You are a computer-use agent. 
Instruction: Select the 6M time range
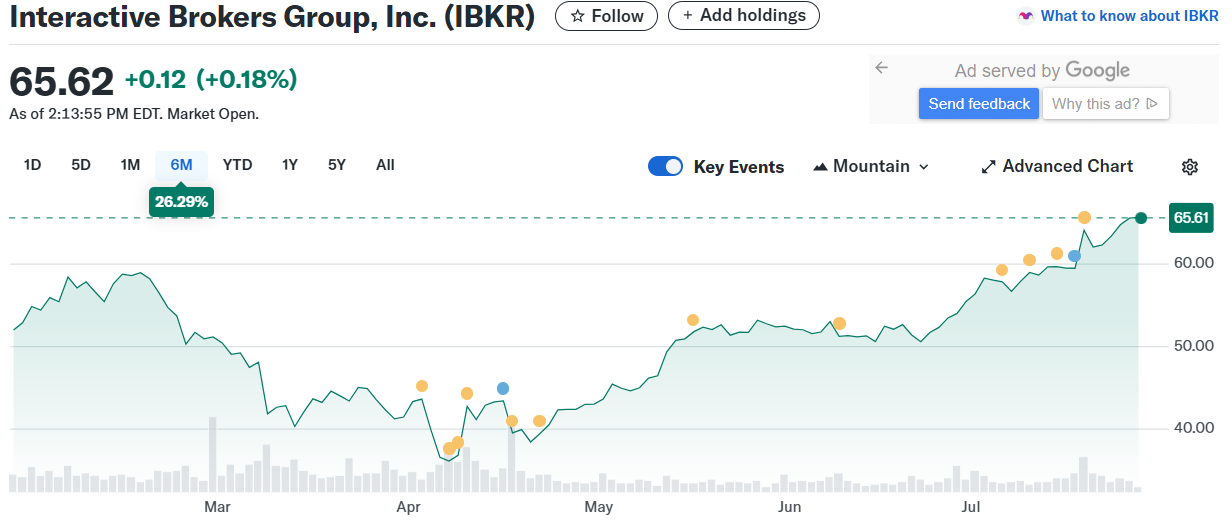click(x=181, y=165)
